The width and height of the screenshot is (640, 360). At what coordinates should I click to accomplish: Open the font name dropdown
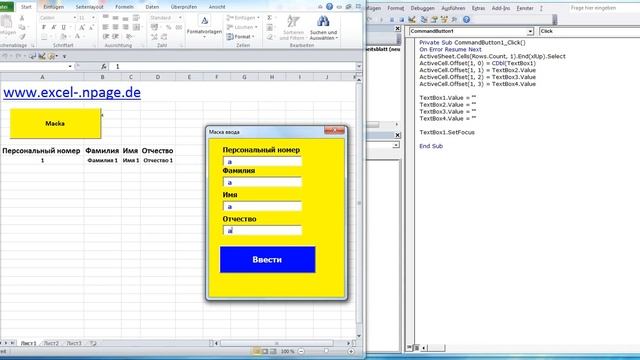(x=75, y=18)
